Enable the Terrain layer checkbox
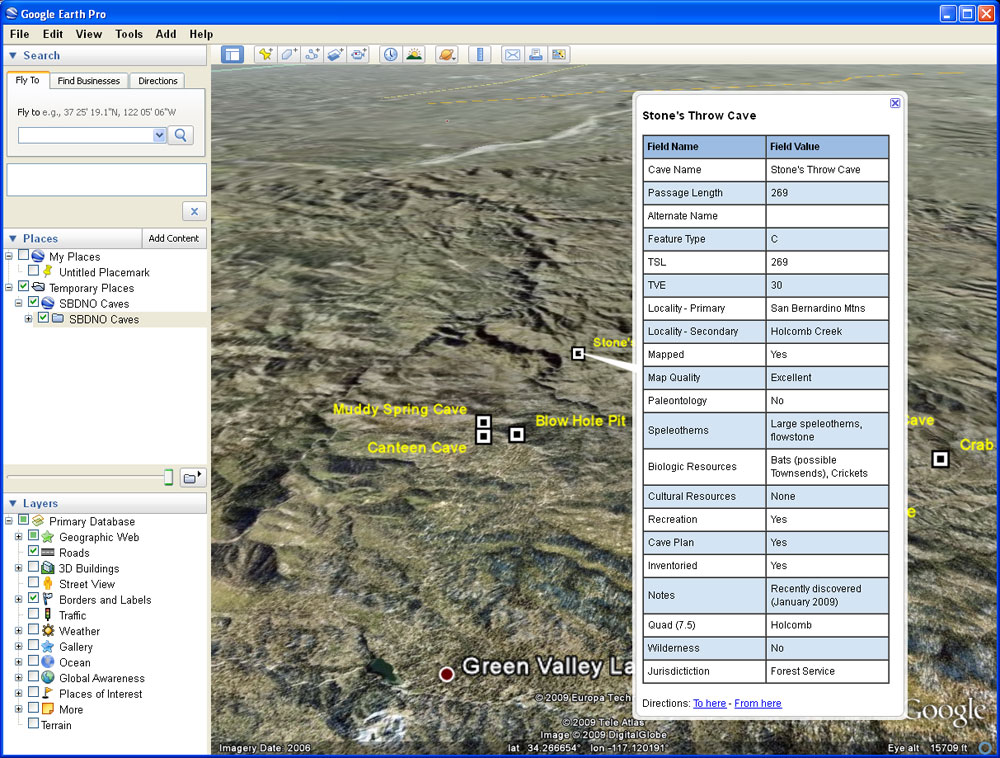This screenshot has width=1000, height=758. pyautogui.click(x=33, y=724)
